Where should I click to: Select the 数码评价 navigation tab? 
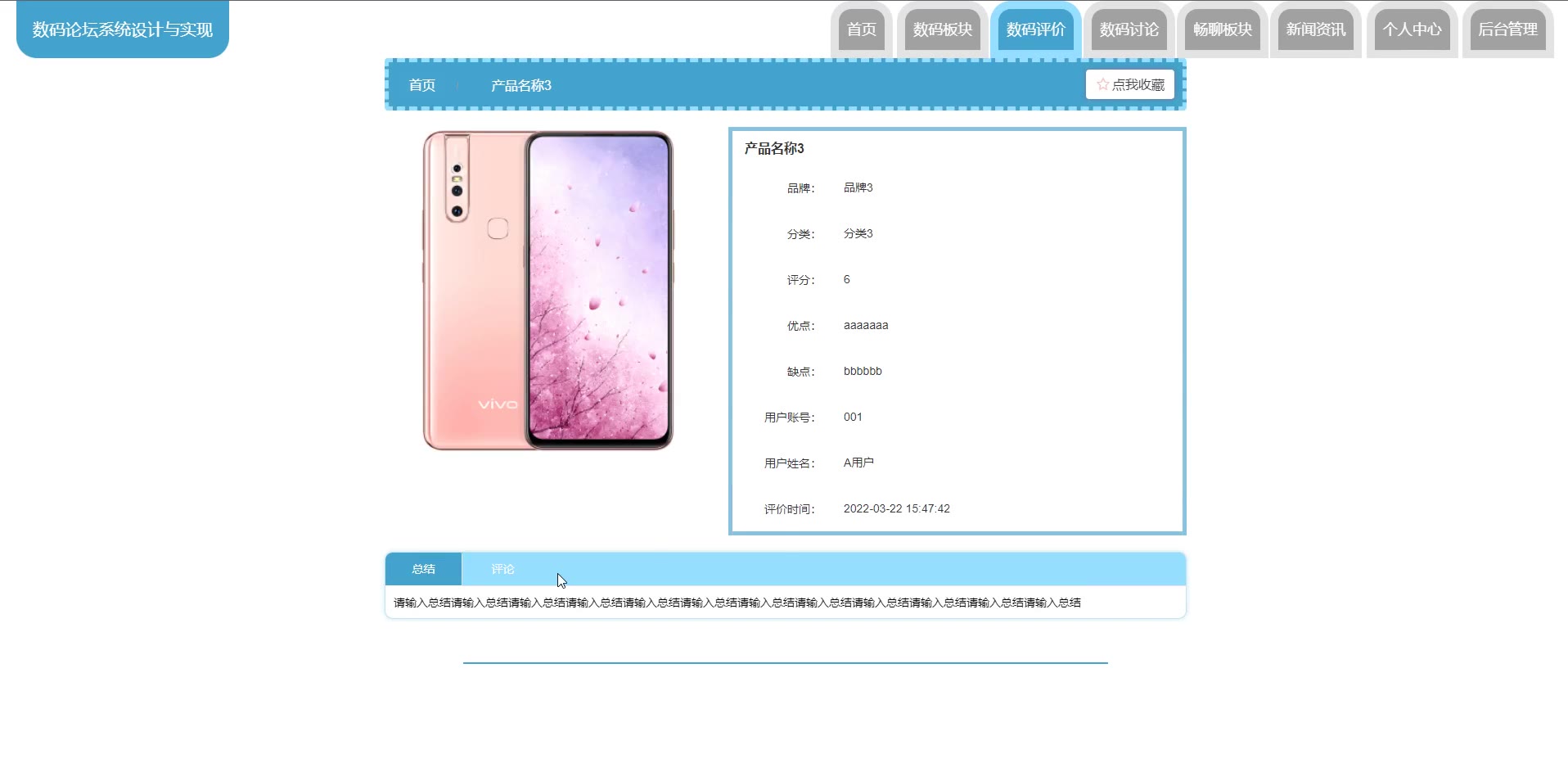coord(1036,29)
